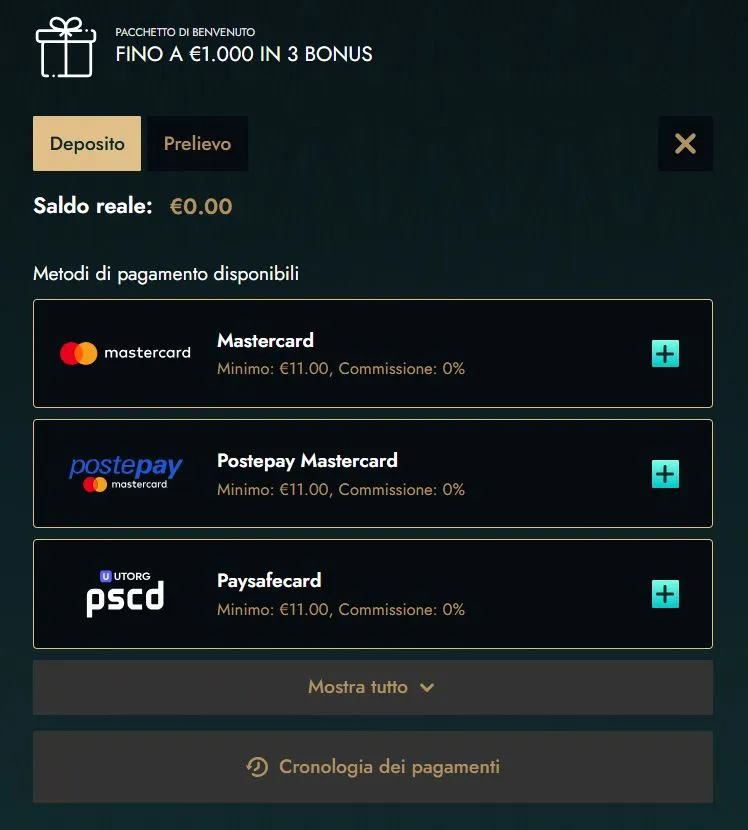This screenshot has width=748, height=830.
Task: Switch to the Deposito tab
Action: pos(87,144)
